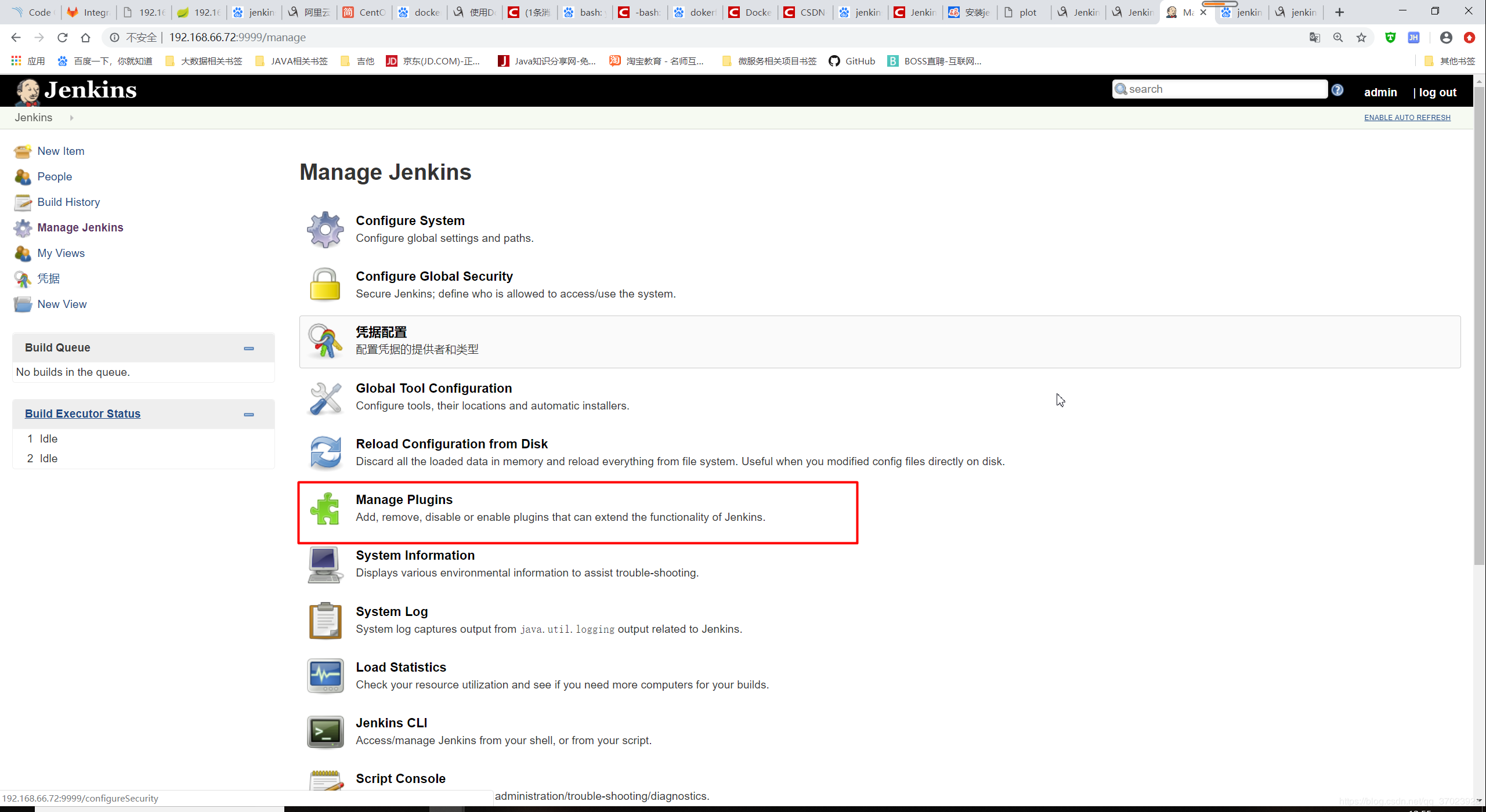Viewport: 1486px width, 812px height.
Task: Click the credentials configuration keys icon
Action: (x=325, y=340)
